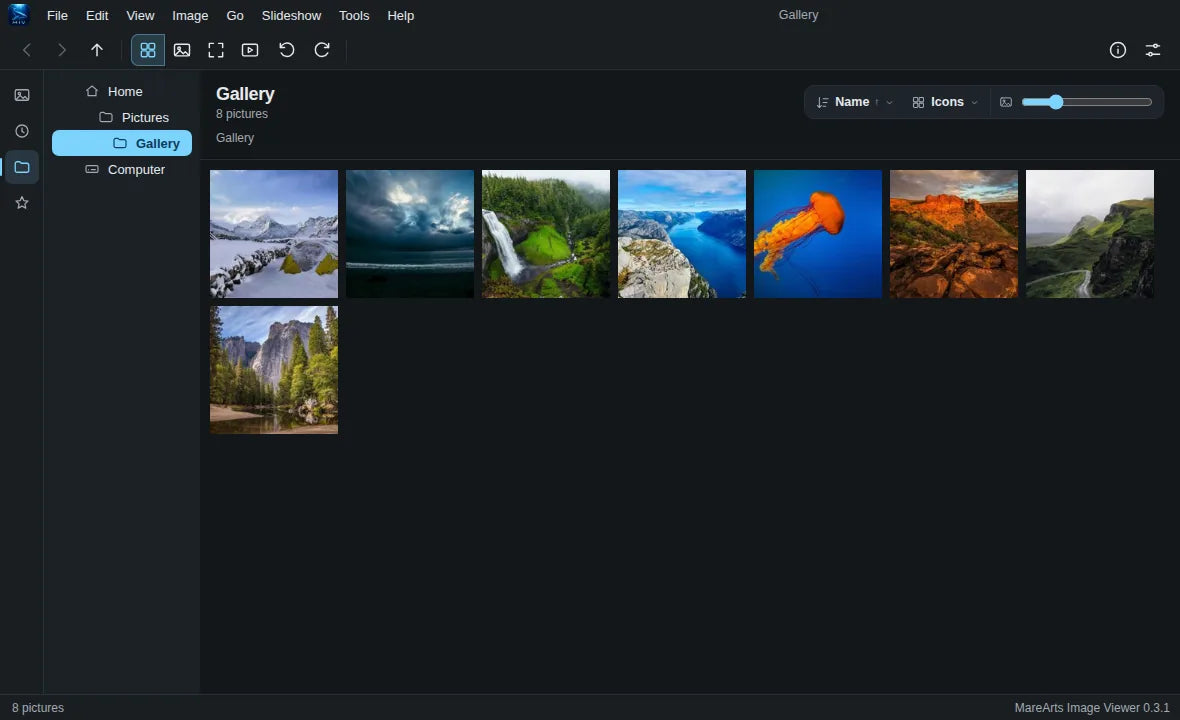Select the waterfall in green valley thumbnail
The width and height of the screenshot is (1180, 720).
point(546,234)
